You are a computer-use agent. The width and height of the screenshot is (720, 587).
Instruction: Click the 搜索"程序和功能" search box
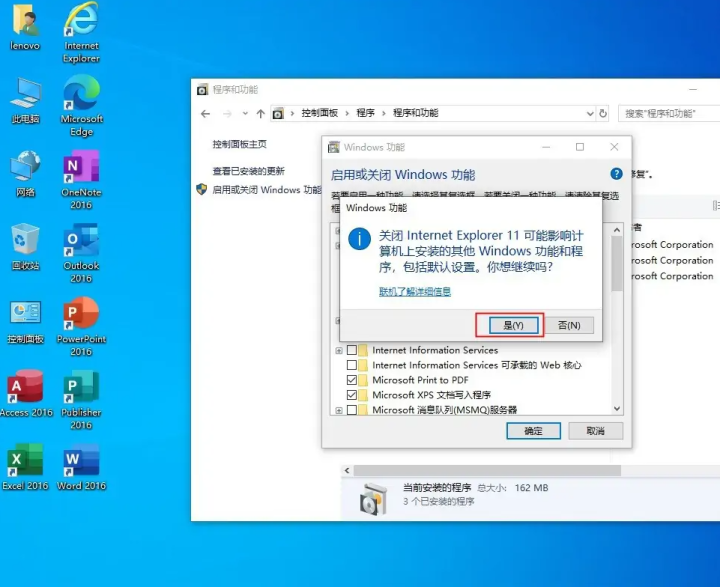[665, 114]
